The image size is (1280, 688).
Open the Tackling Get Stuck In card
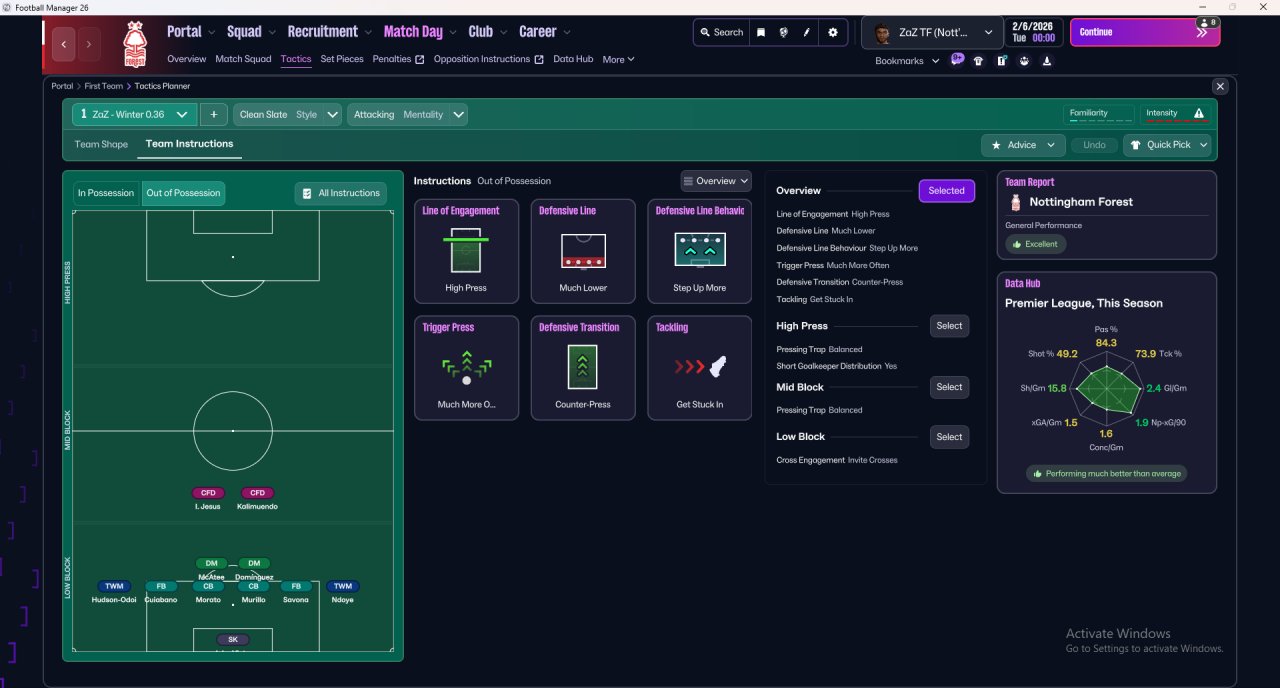coord(700,368)
